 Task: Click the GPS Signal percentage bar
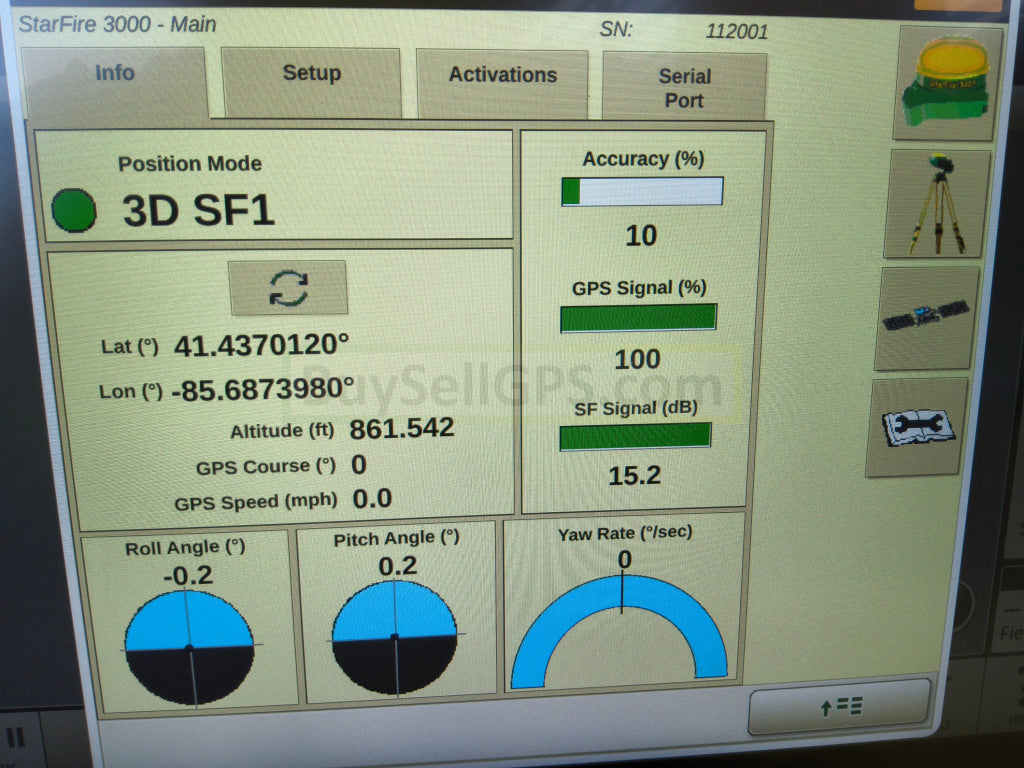[x=638, y=317]
